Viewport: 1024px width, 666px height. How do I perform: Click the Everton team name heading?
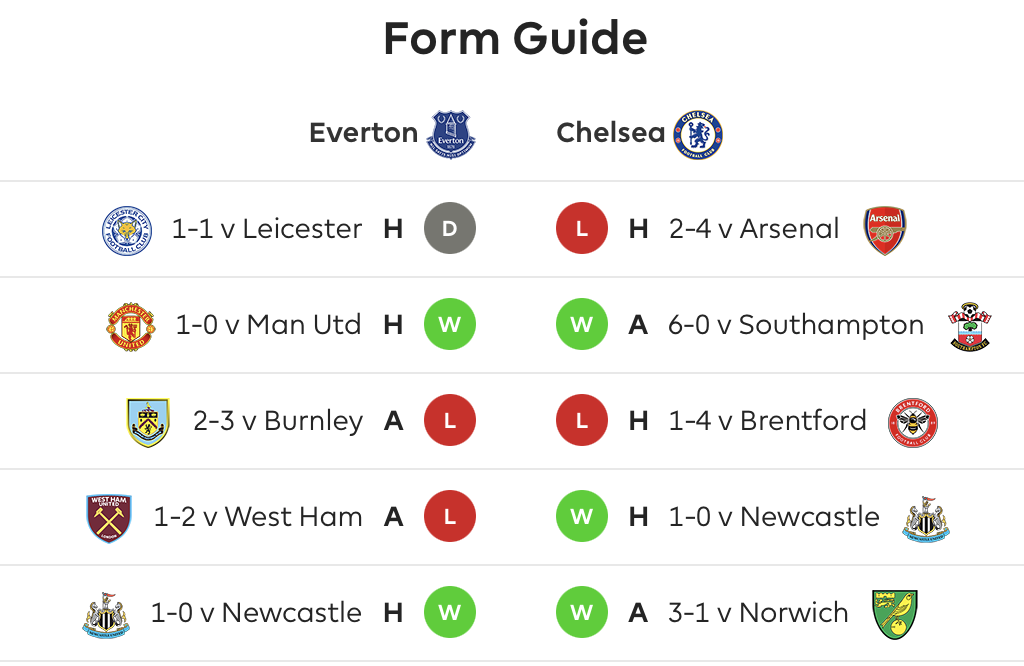pyautogui.click(x=363, y=133)
